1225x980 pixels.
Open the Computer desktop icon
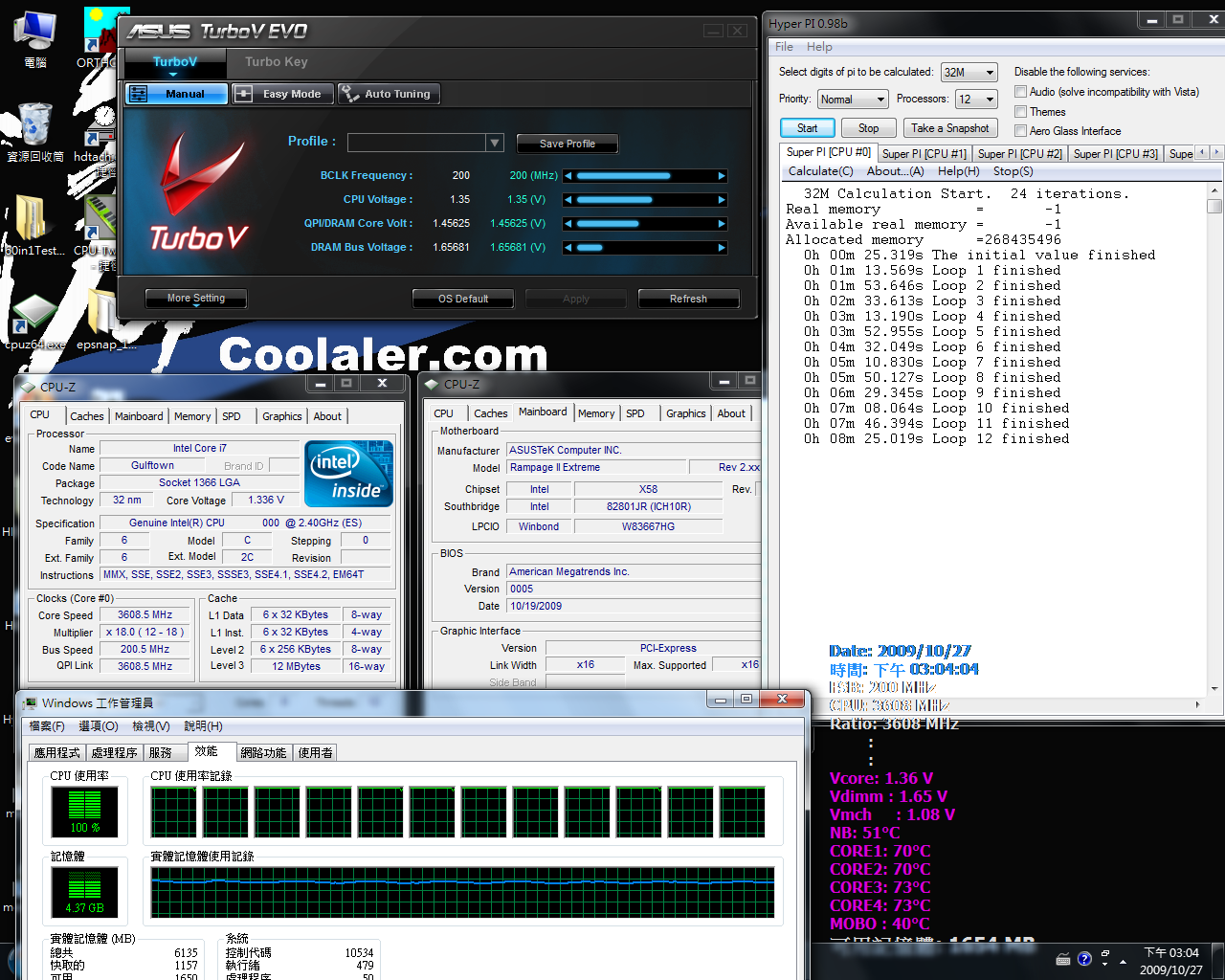coord(35,38)
